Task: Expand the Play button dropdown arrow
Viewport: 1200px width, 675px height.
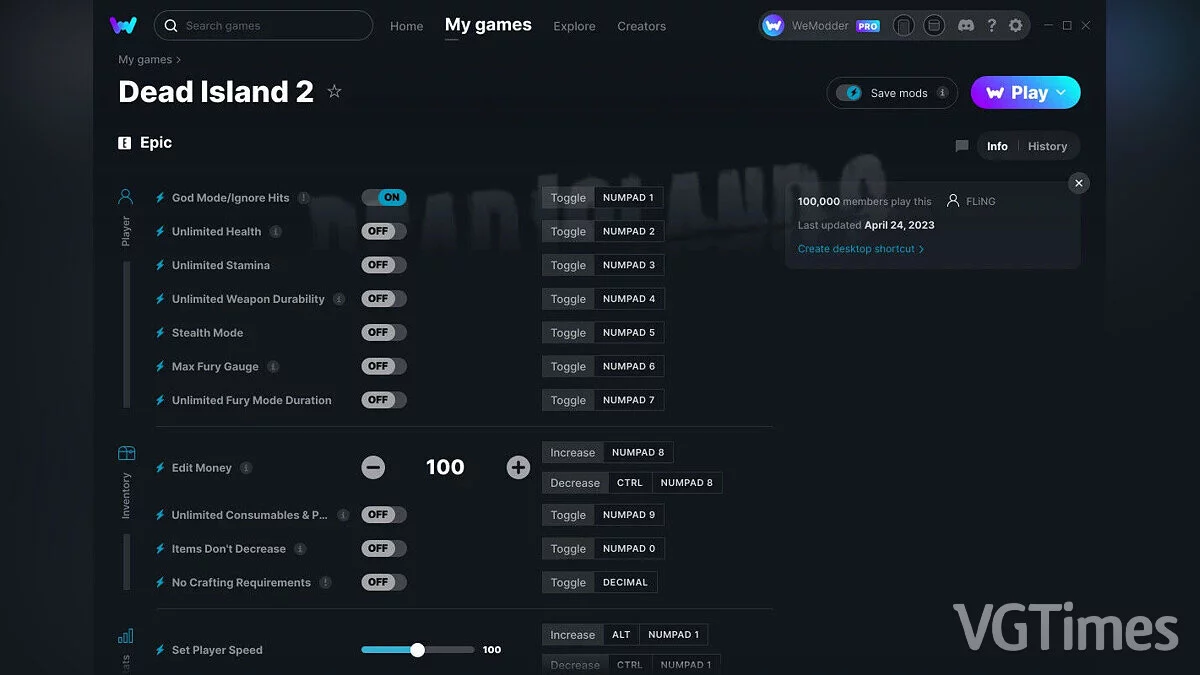Action: point(1062,93)
